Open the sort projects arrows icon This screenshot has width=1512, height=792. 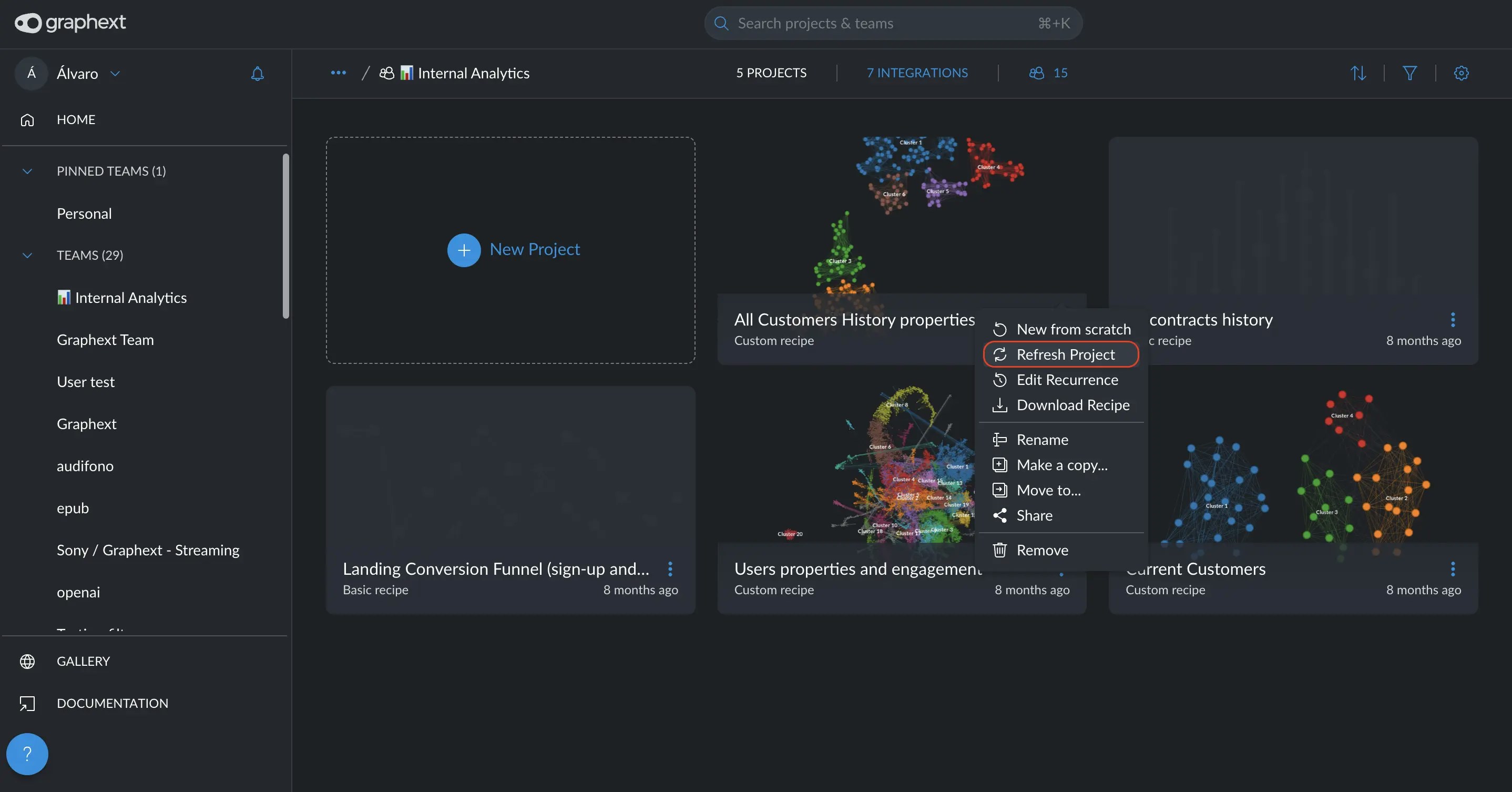[1358, 73]
